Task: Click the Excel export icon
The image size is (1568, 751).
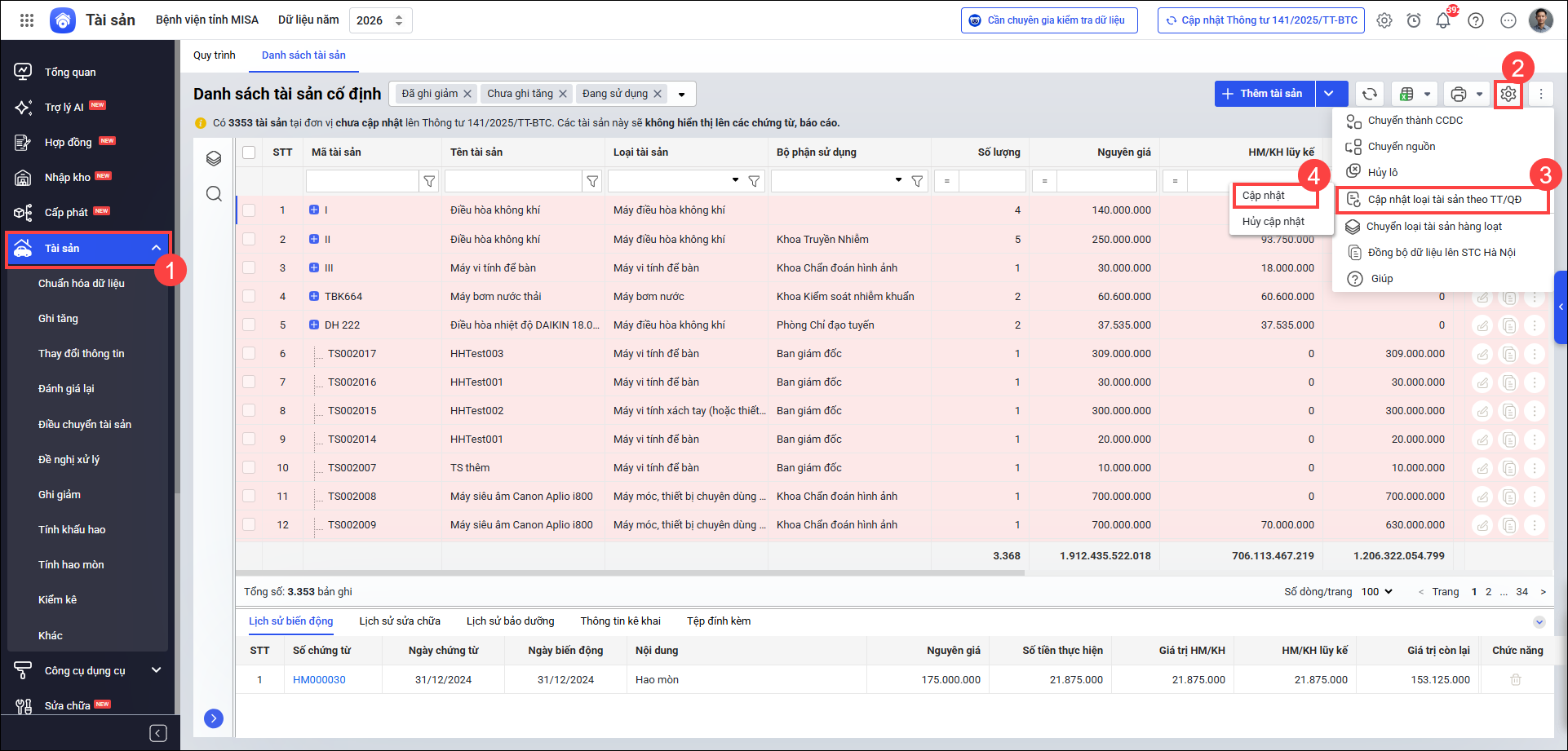Action: [1406, 94]
